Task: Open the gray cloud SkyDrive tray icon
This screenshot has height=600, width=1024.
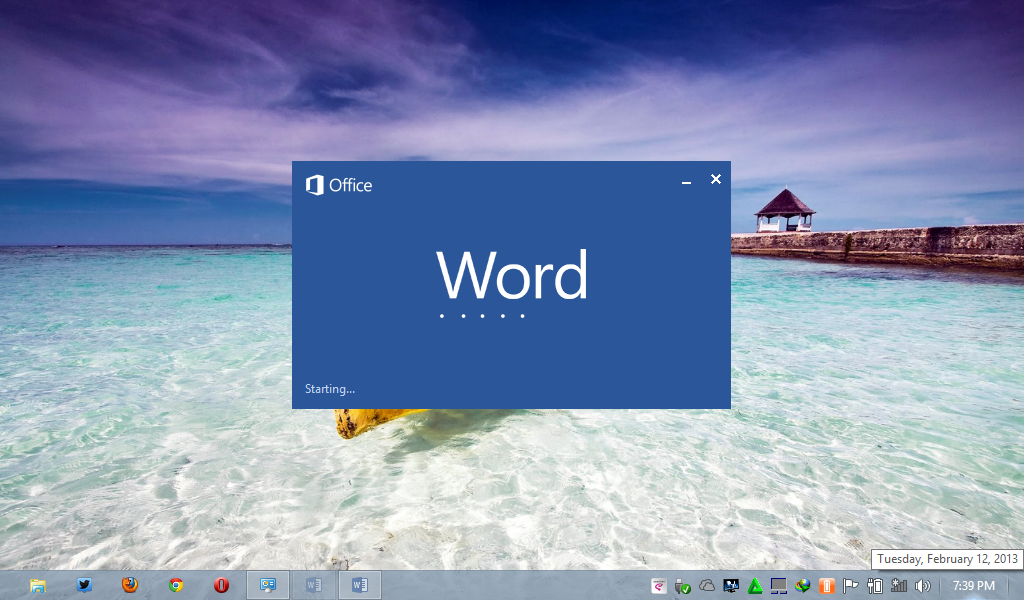Action: coord(707,586)
